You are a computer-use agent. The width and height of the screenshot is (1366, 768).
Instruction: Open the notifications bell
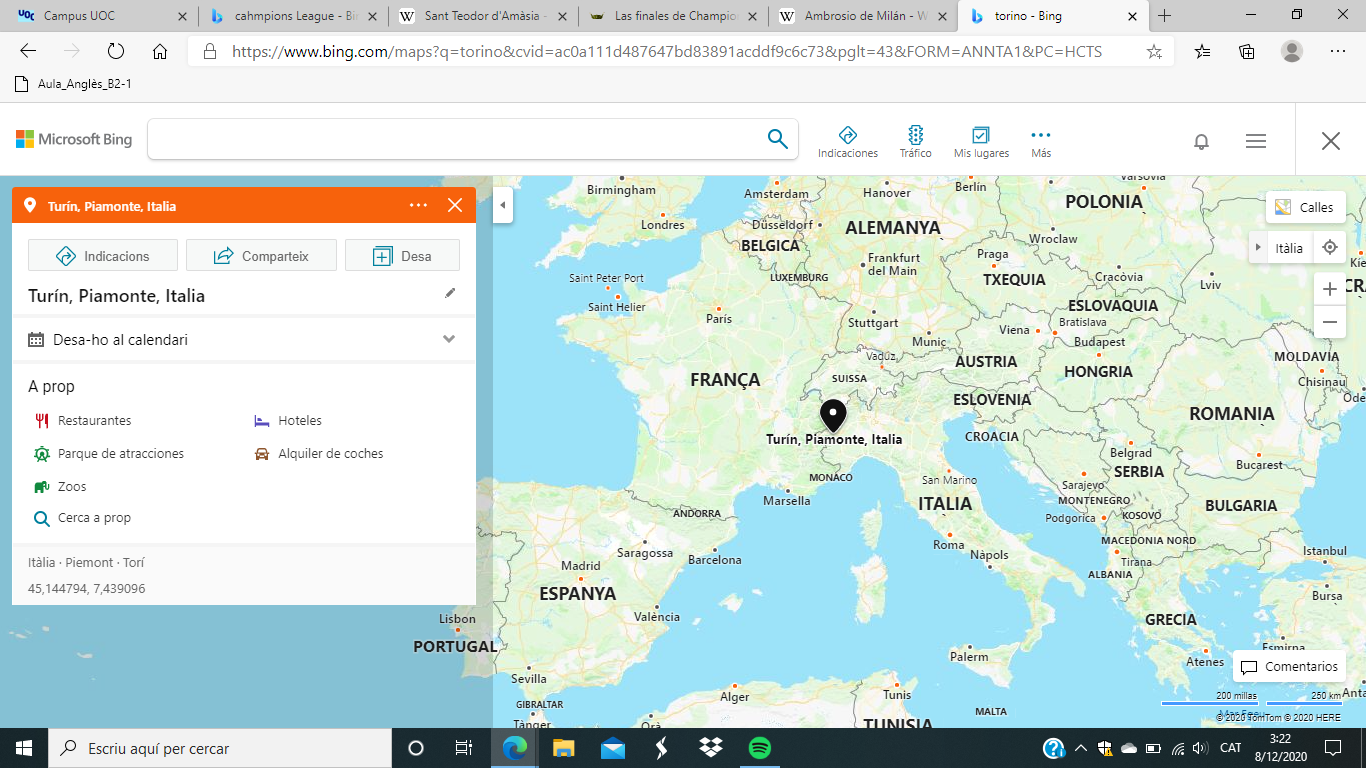click(x=1201, y=141)
